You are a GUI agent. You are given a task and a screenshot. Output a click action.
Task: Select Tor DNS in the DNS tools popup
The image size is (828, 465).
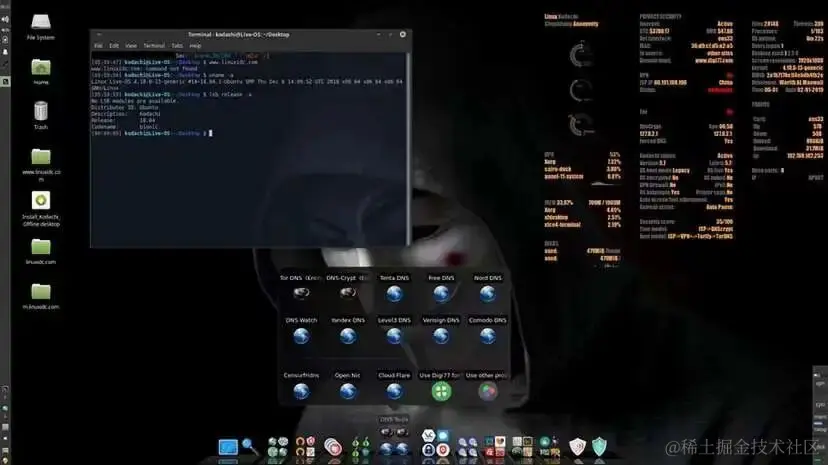pyautogui.click(x=301, y=292)
